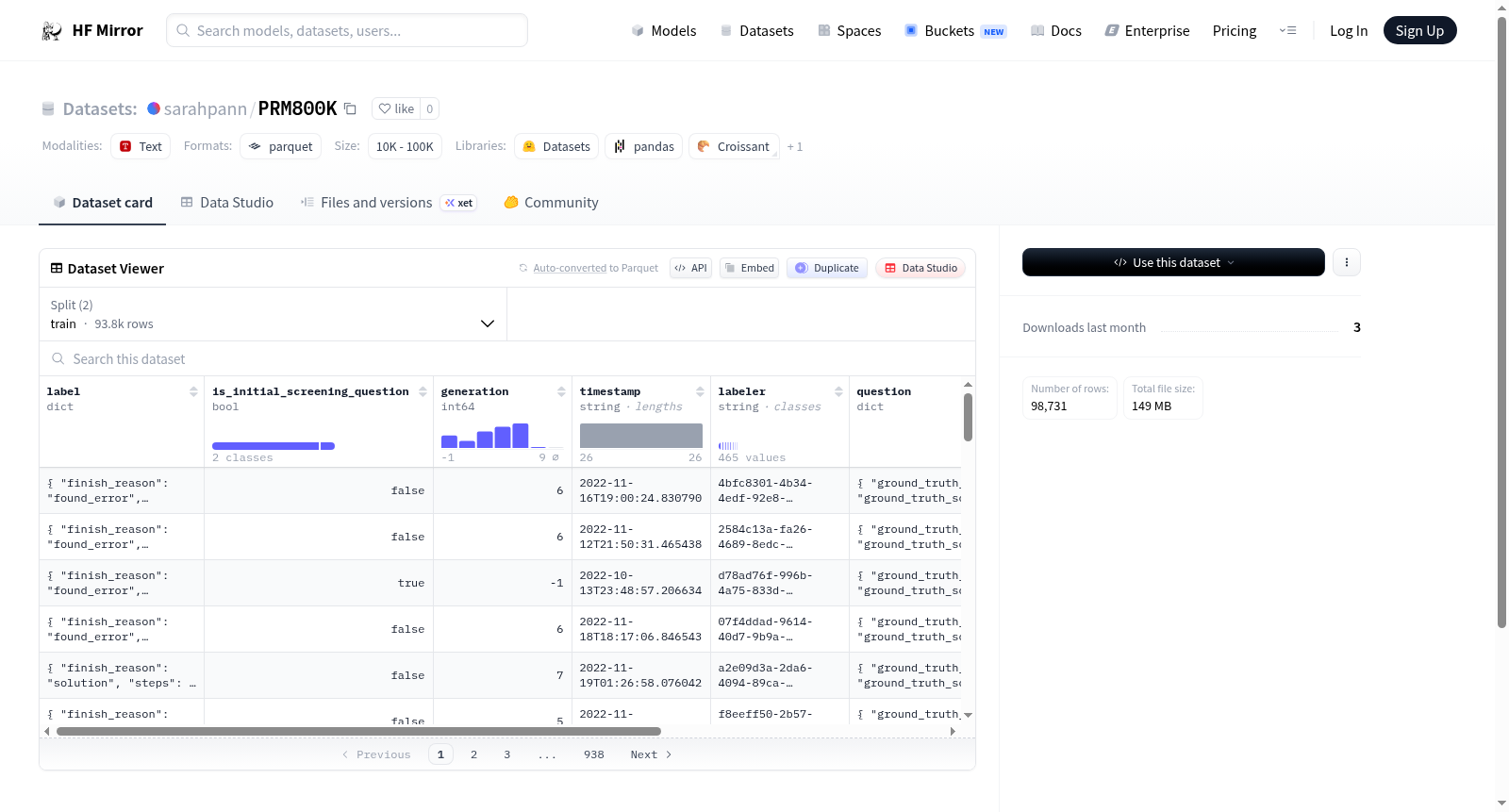Sort the timestamp column

coord(700,391)
